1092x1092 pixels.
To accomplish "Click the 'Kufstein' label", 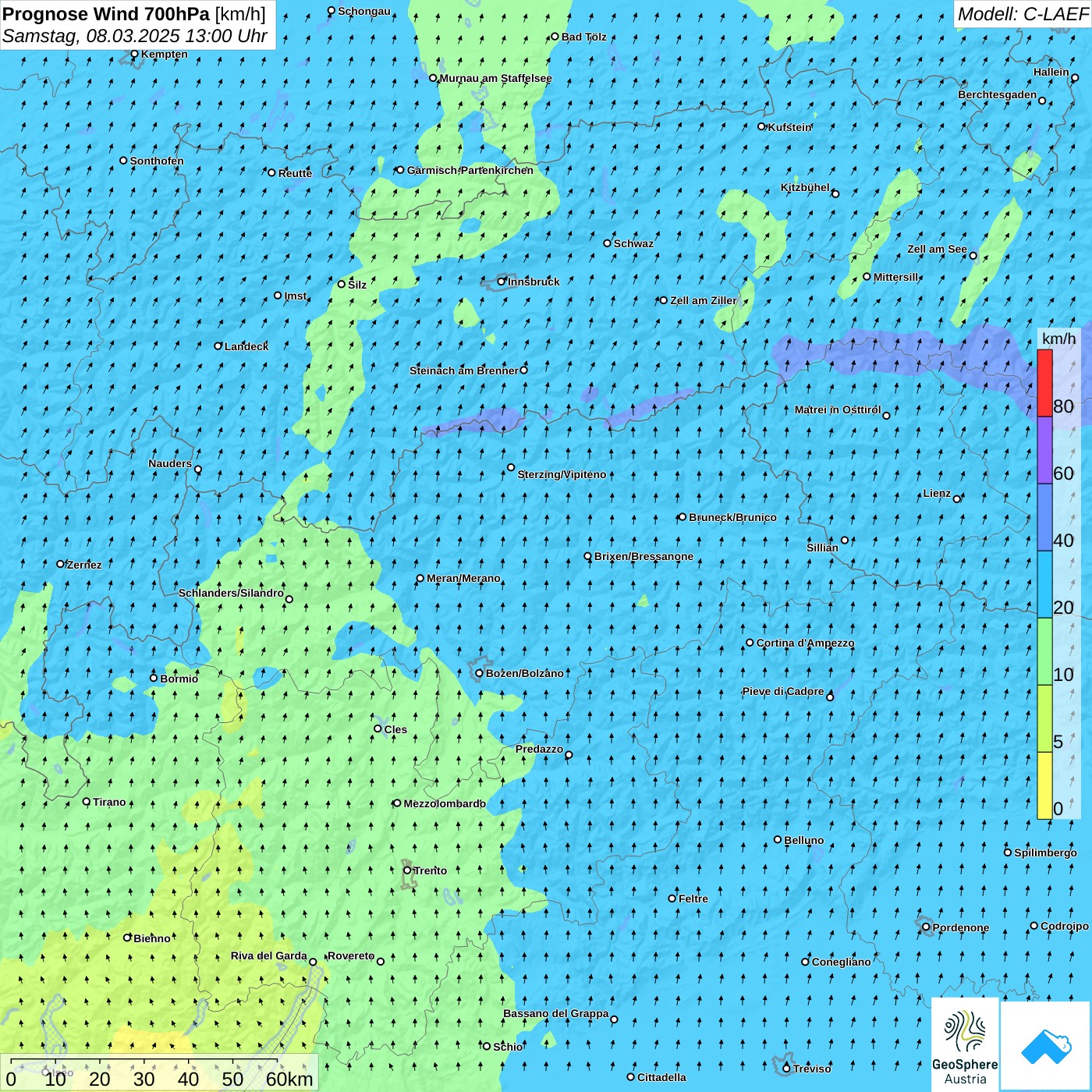I will [790, 127].
